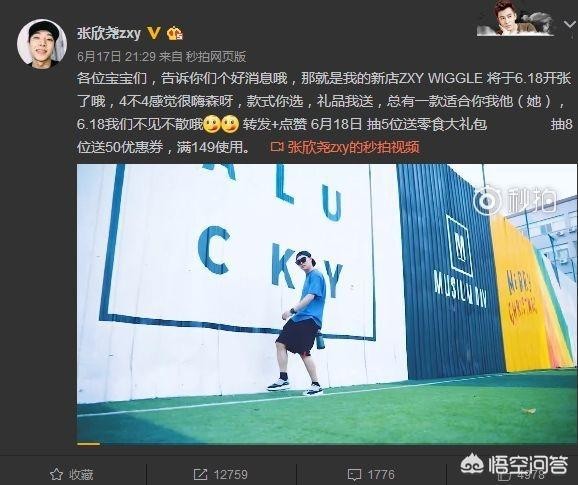The height and width of the screenshot is (485, 578).
Task: Click the 悟空问答 logo watermark
Action: click(514, 464)
